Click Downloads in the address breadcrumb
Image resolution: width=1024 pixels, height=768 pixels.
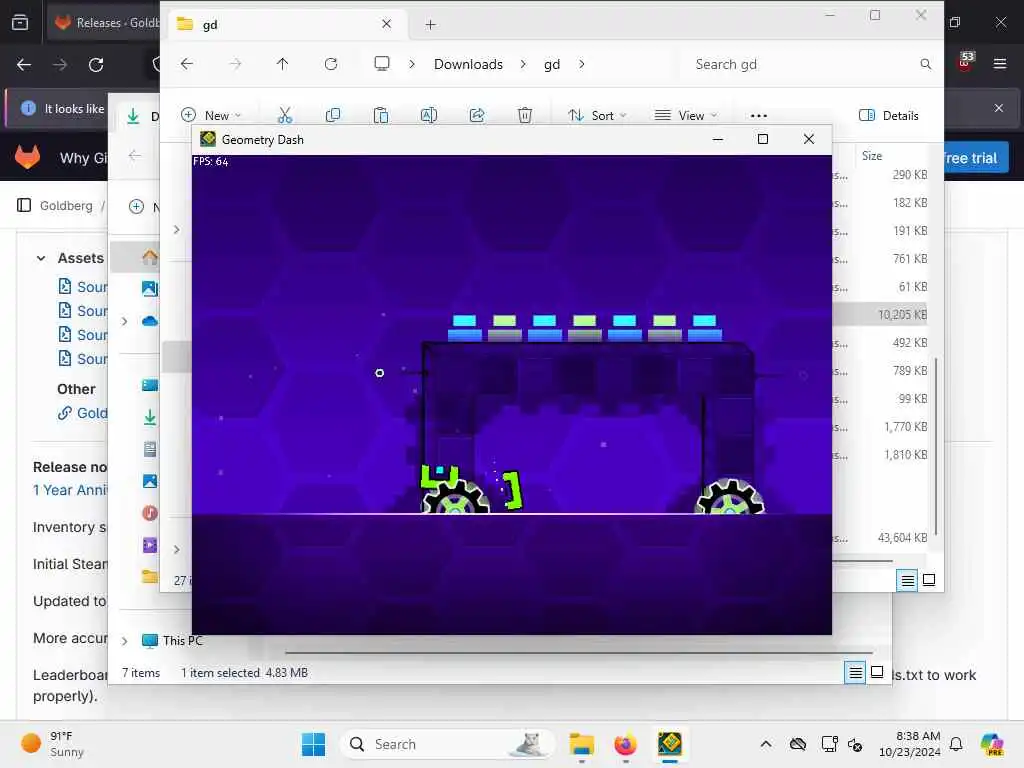pos(468,64)
